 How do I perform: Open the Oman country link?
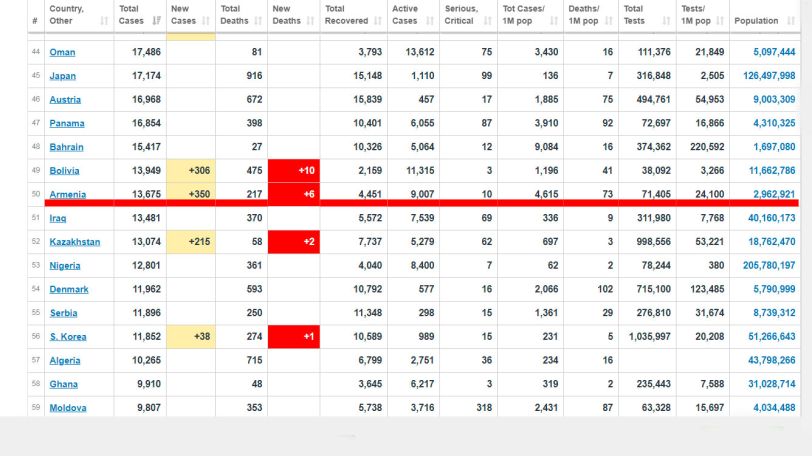click(x=62, y=52)
